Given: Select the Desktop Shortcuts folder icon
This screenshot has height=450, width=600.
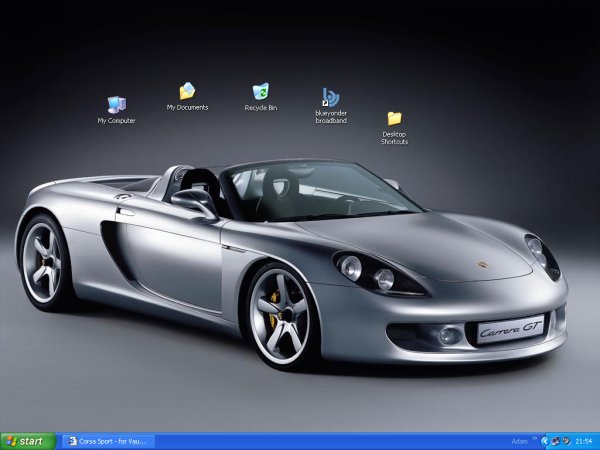Looking at the screenshot, I should 394,118.
